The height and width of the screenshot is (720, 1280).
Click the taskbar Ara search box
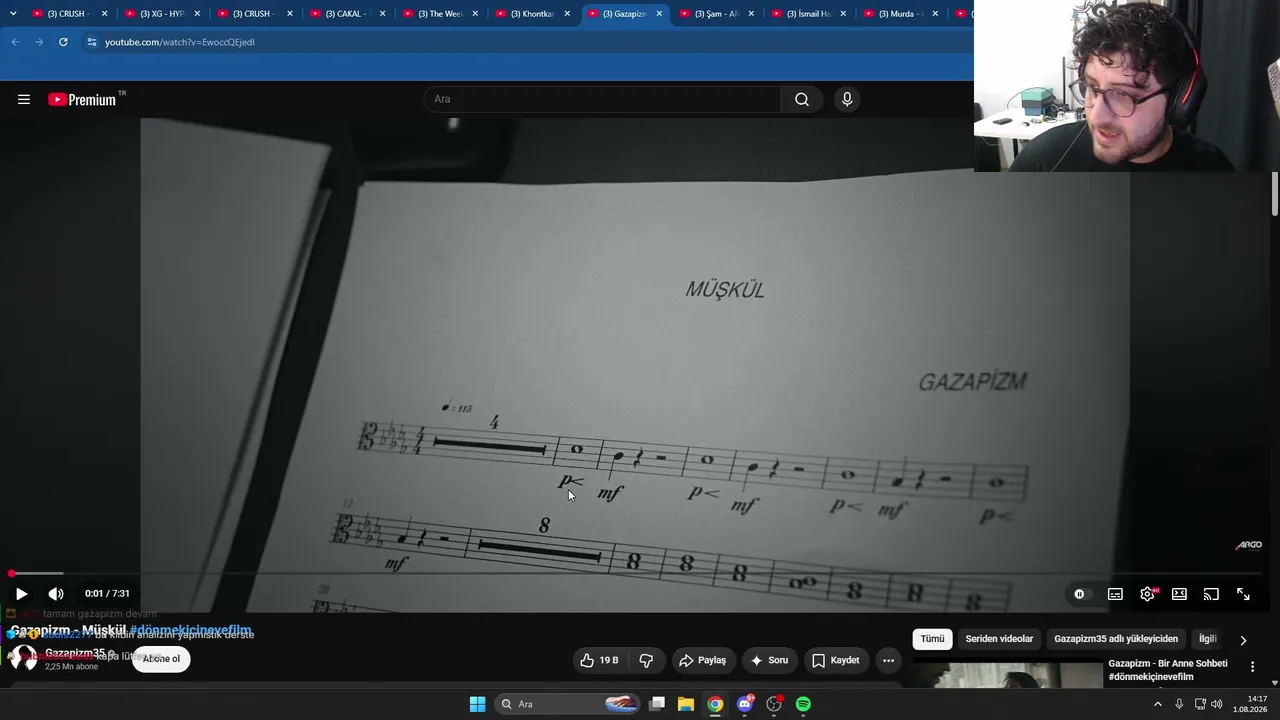(x=567, y=704)
